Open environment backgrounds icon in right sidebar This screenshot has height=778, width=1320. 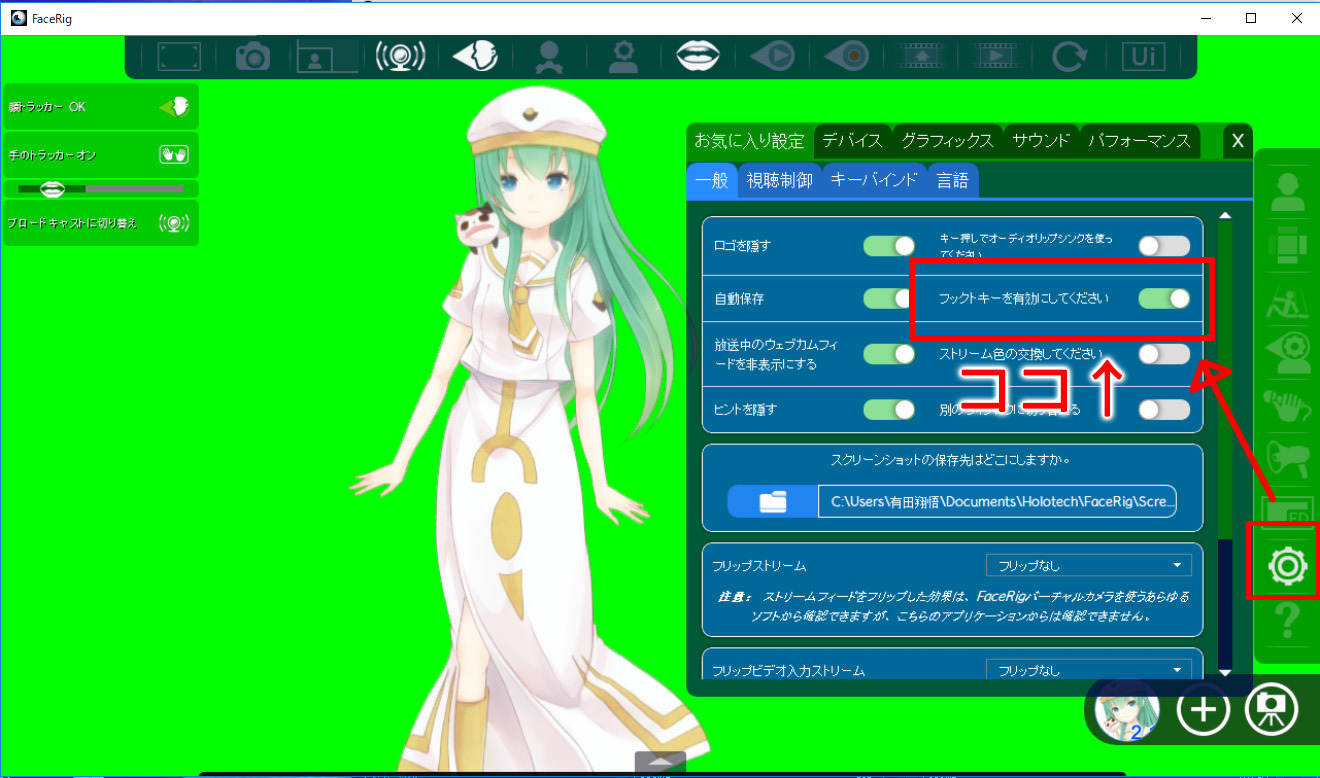click(x=1287, y=299)
